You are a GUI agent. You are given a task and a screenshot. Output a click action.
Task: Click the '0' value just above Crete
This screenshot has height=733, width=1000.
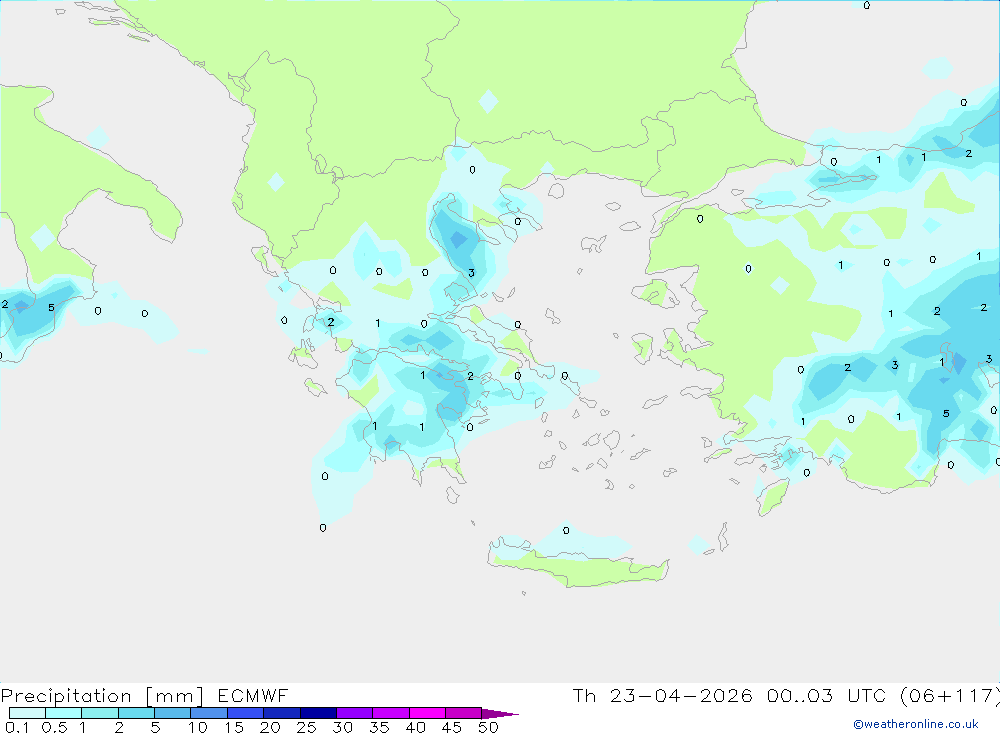click(x=566, y=531)
